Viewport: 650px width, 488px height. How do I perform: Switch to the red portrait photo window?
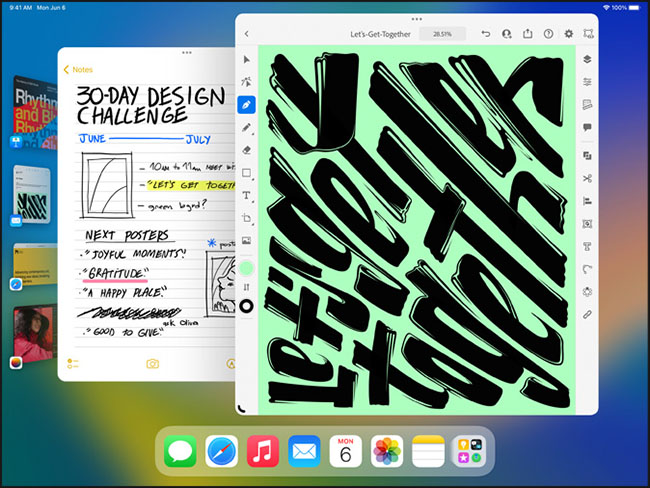pos(35,333)
